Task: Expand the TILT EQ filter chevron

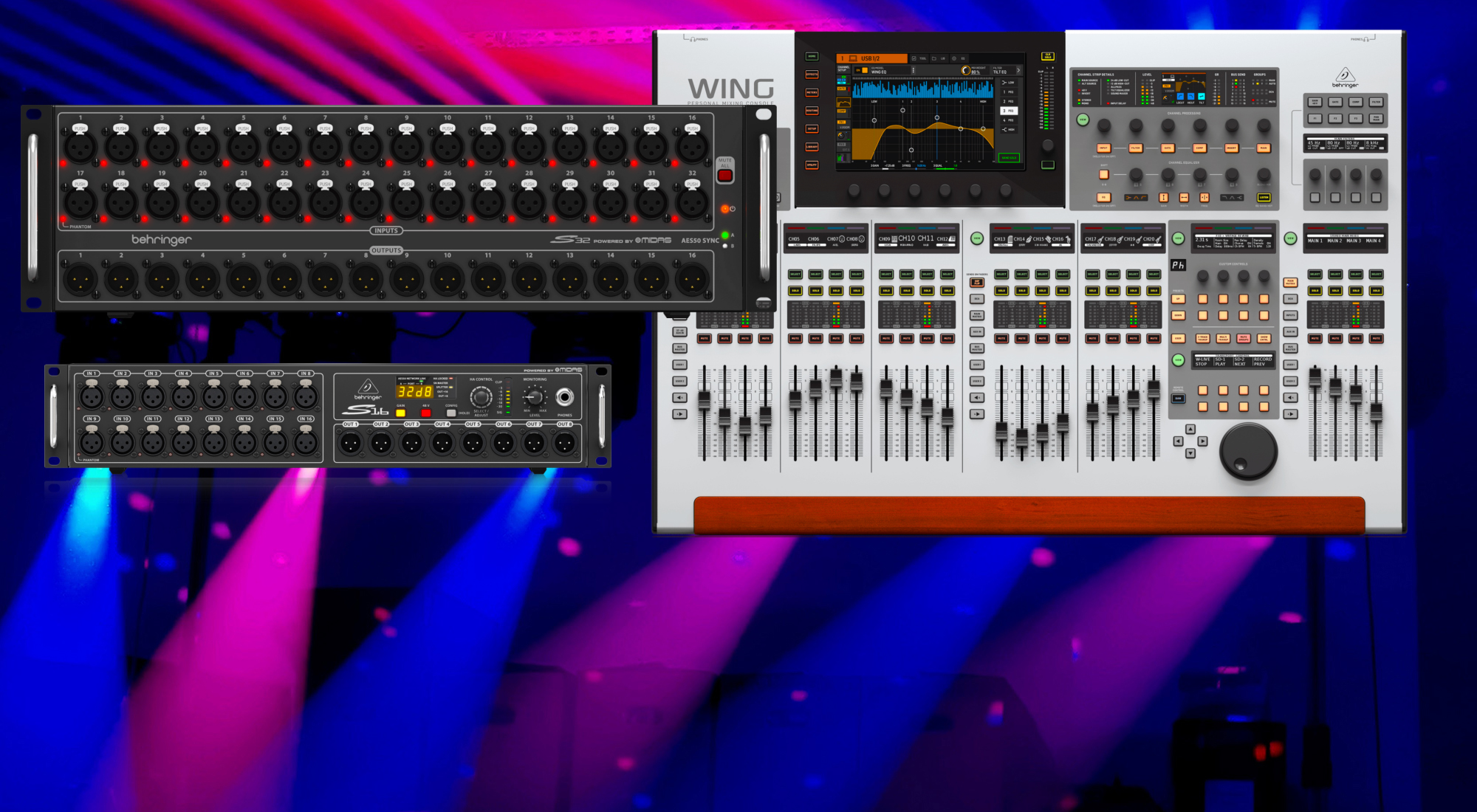Action: [1019, 70]
